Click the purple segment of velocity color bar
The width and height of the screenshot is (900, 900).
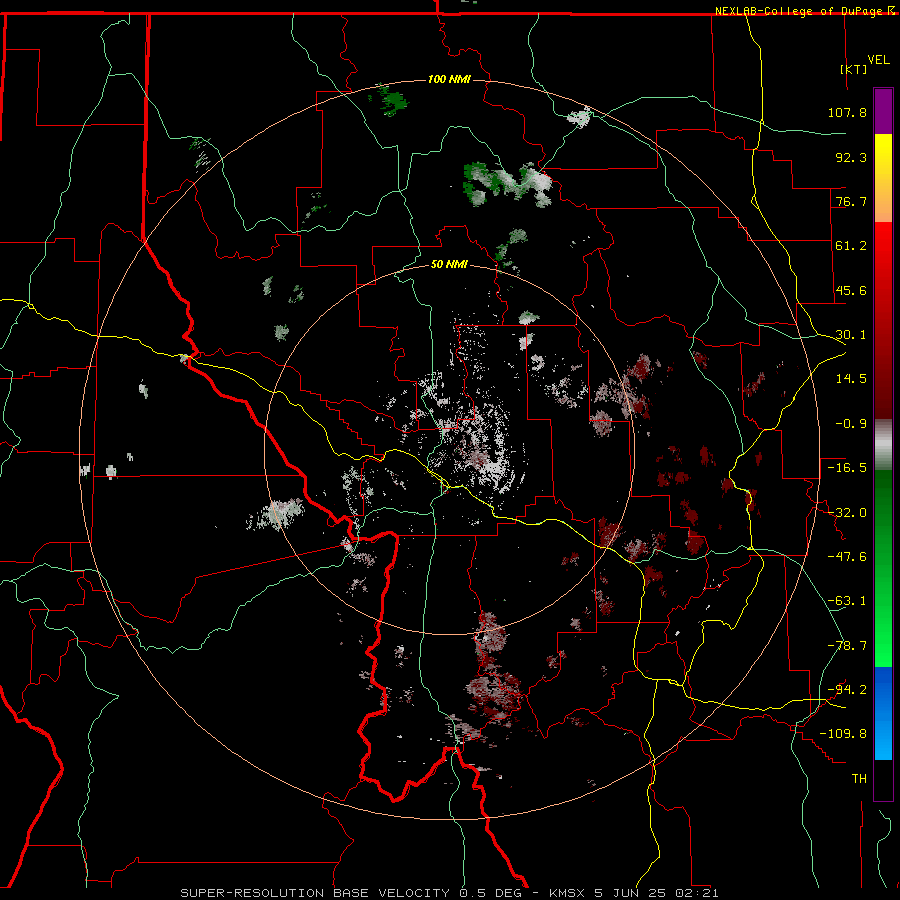pos(883,111)
